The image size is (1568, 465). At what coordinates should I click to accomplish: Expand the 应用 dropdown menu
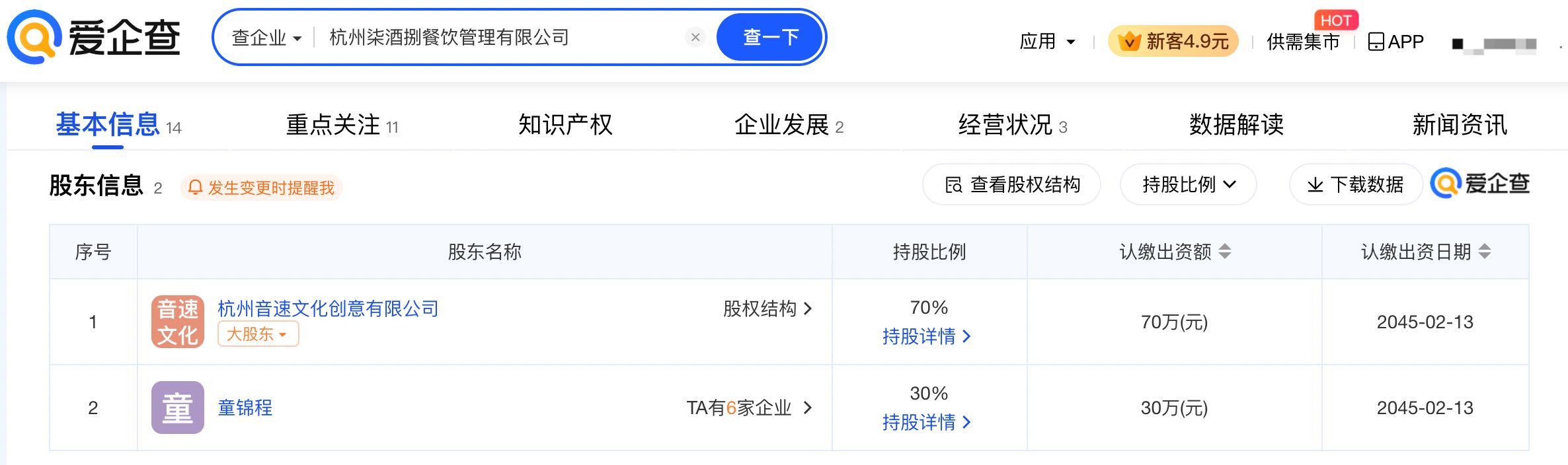click(1047, 42)
